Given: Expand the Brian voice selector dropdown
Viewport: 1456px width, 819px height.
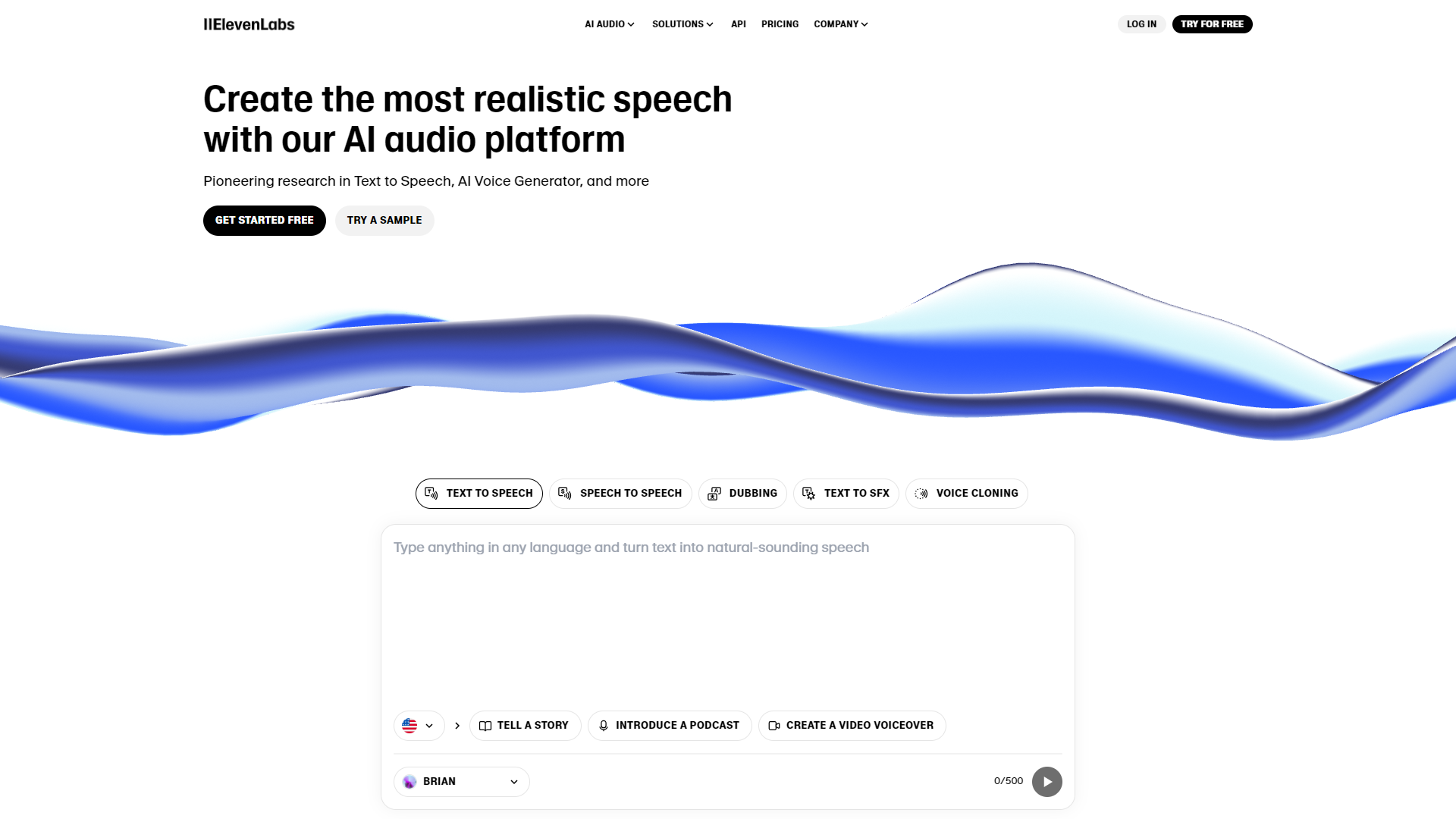Looking at the screenshot, I should coord(460,781).
